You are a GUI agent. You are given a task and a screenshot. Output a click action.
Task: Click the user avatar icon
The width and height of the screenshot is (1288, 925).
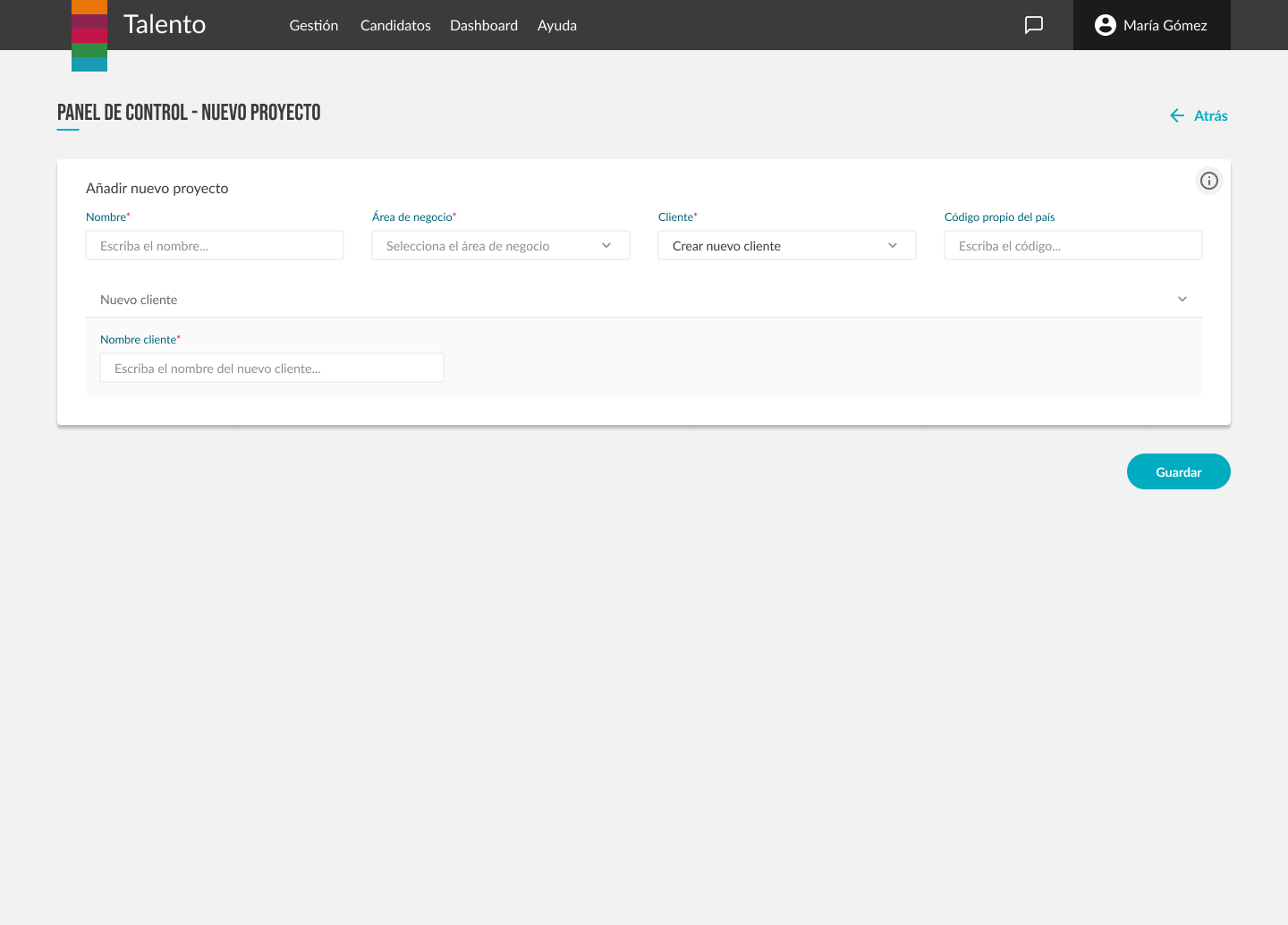(x=1105, y=25)
